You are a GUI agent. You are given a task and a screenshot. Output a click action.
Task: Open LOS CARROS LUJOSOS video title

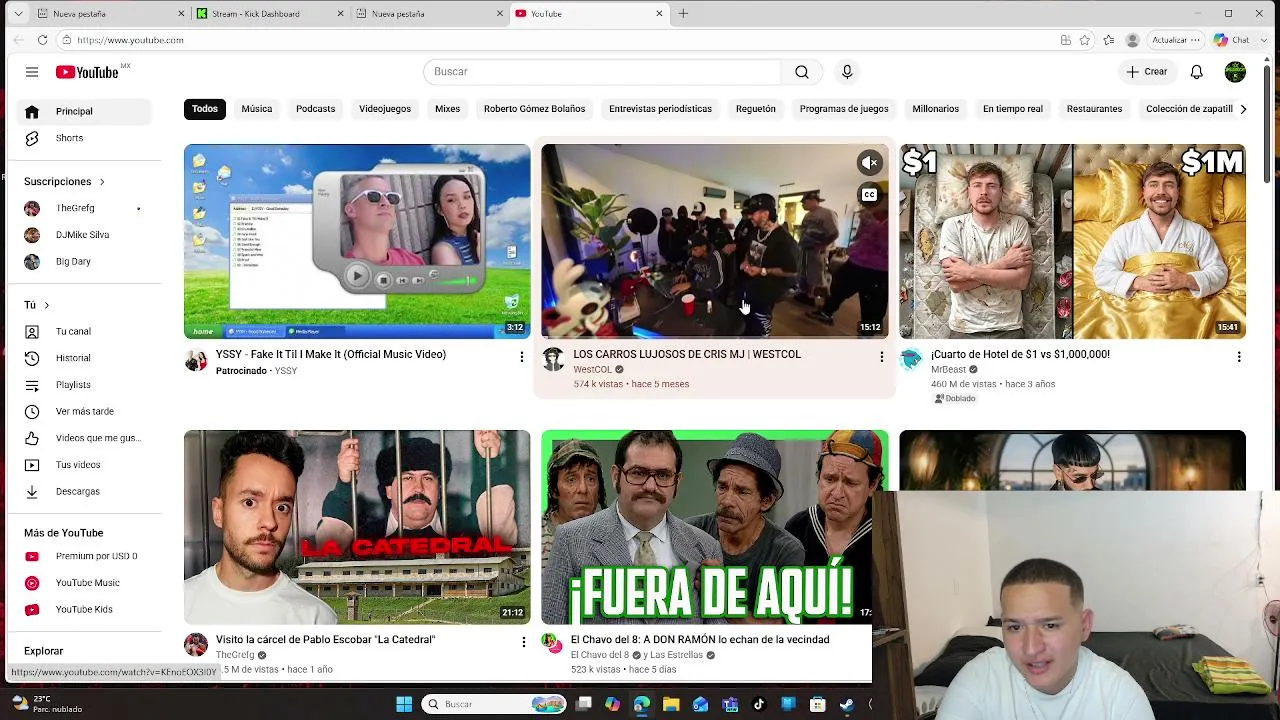687,355
